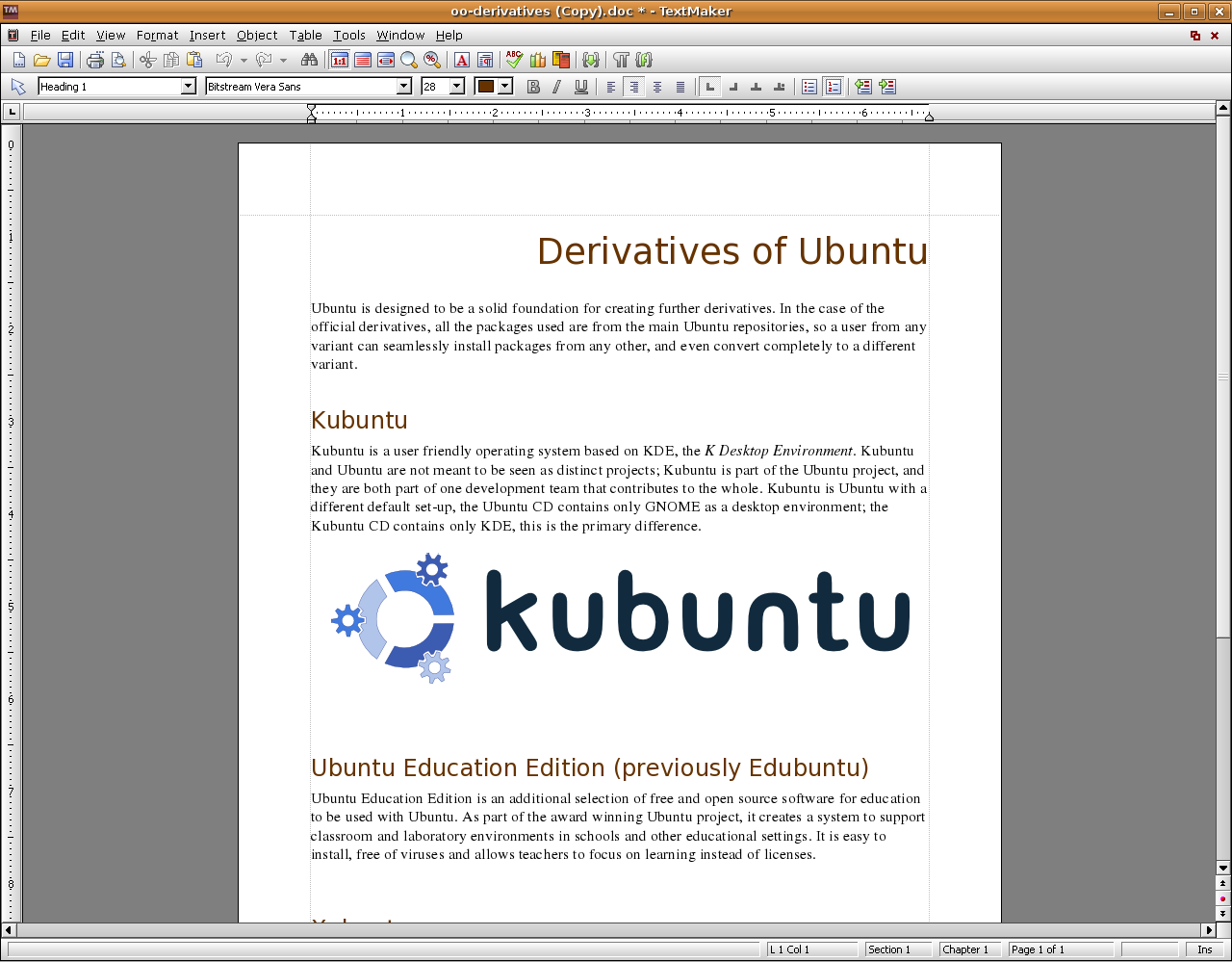Expand the undo history dropdown arrow

[244, 60]
